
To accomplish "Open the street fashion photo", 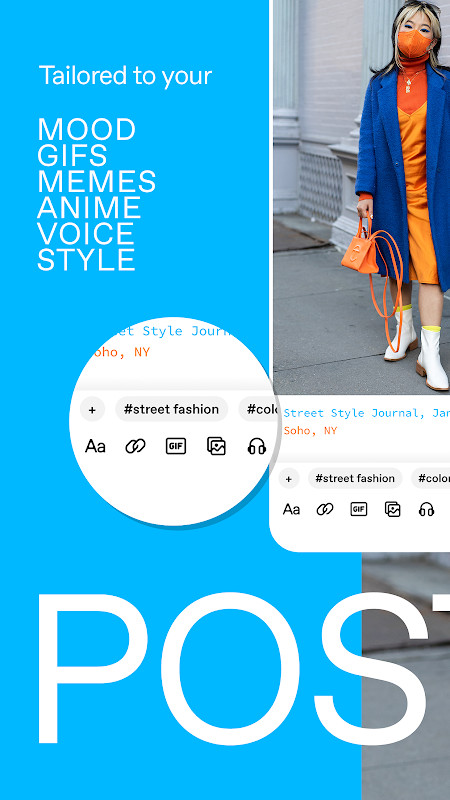I will (361, 196).
